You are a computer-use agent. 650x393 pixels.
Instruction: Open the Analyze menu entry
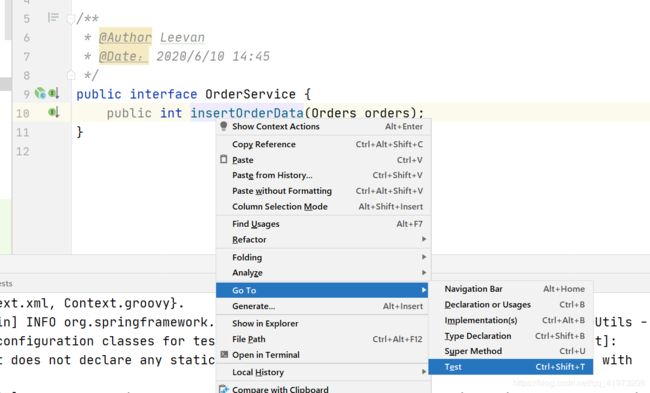coord(324,273)
